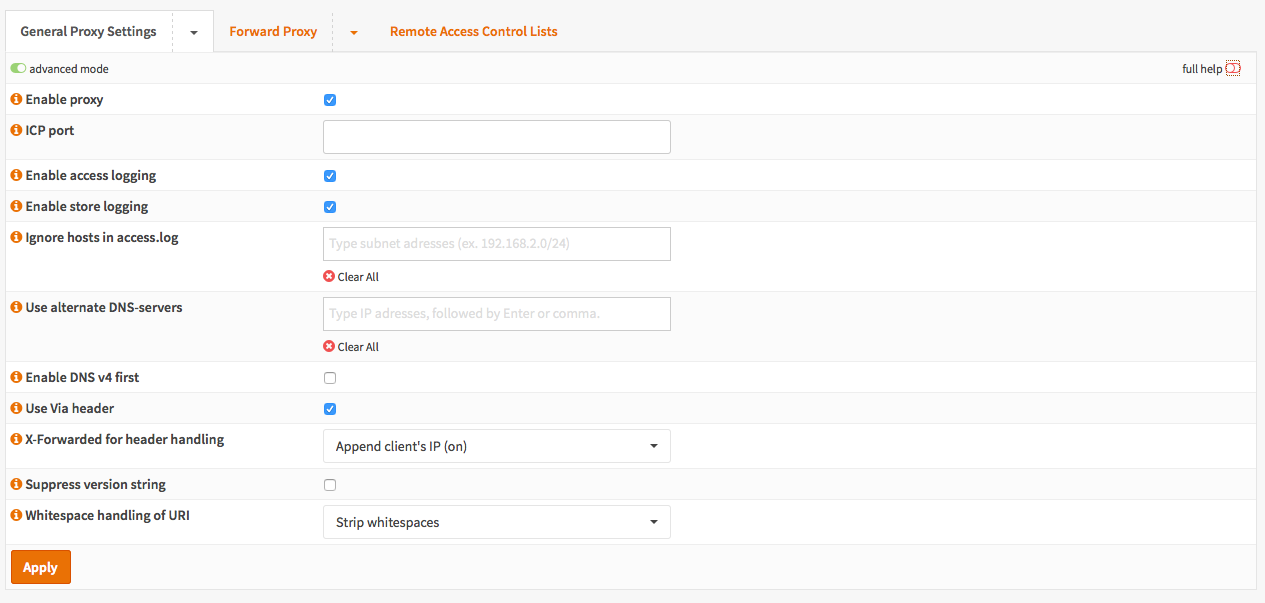Show help for Use alternate DNS-servers
The width and height of the screenshot is (1265, 603).
click(16, 308)
